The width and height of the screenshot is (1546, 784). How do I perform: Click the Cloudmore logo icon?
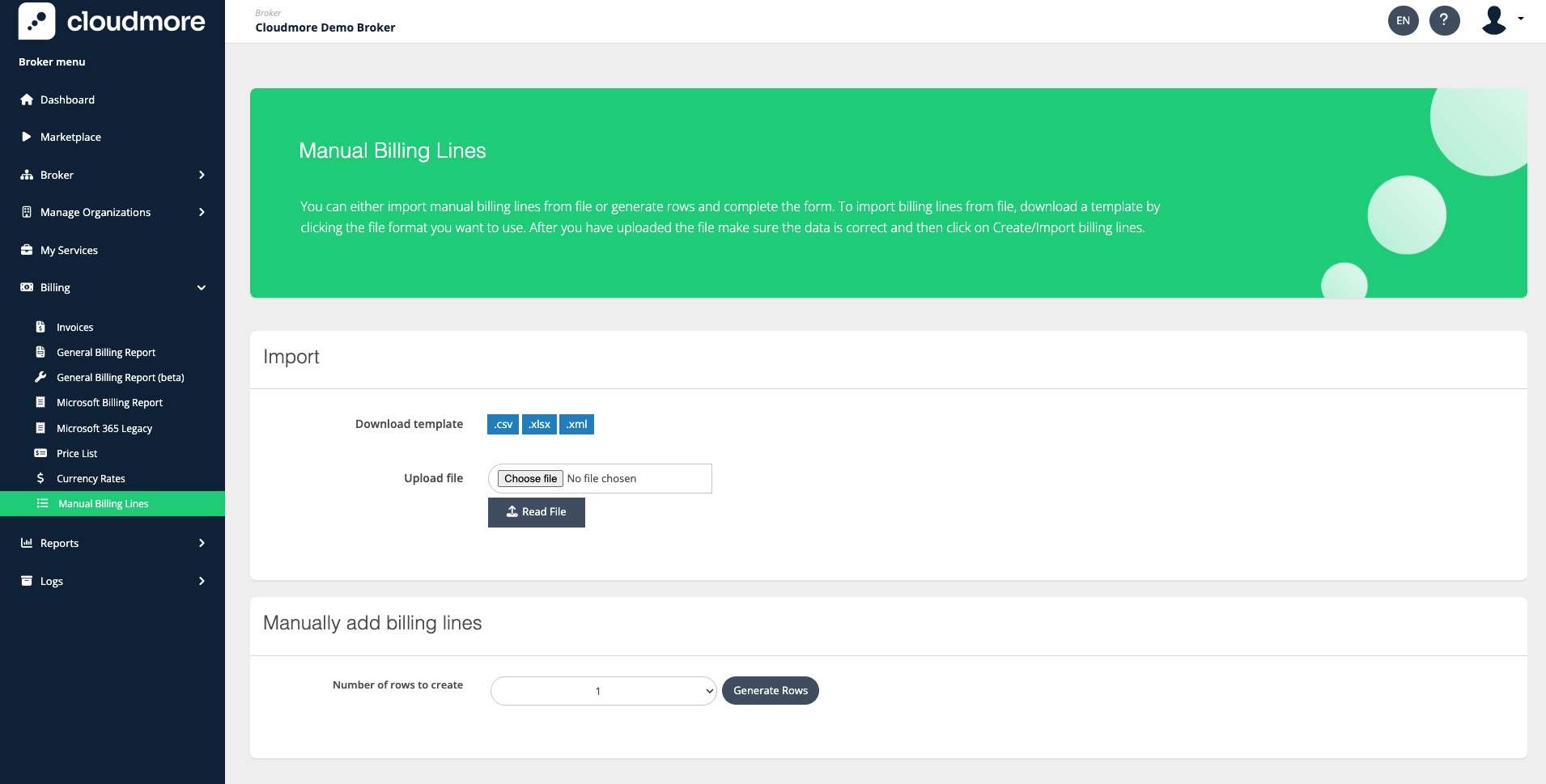(36, 21)
